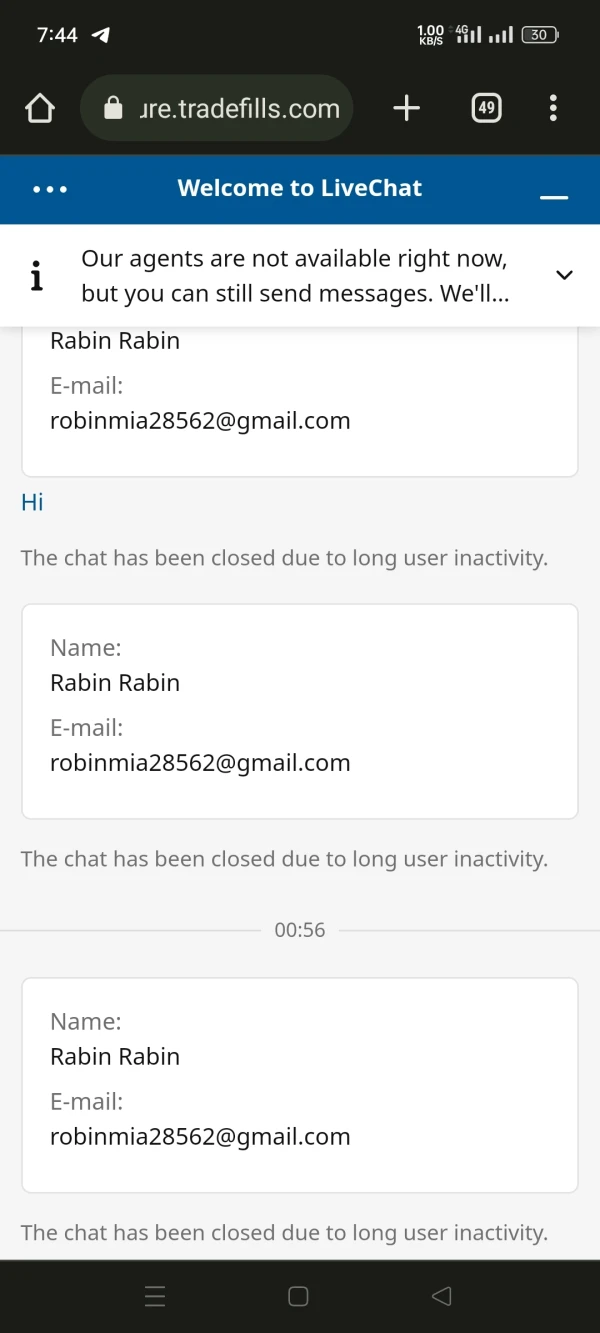Open Android recent apps menu
The image size is (600, 1333).
(155, 1296)
